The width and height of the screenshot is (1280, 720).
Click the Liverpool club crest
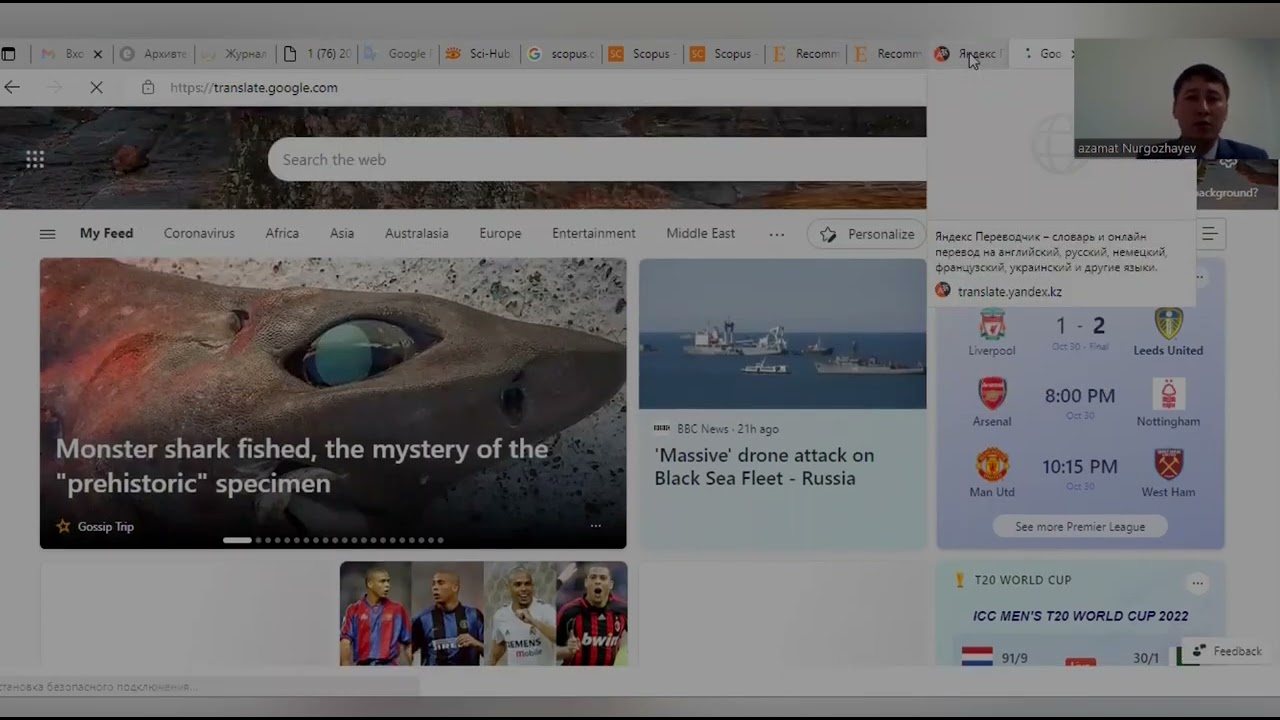click(x=992, y=324)
